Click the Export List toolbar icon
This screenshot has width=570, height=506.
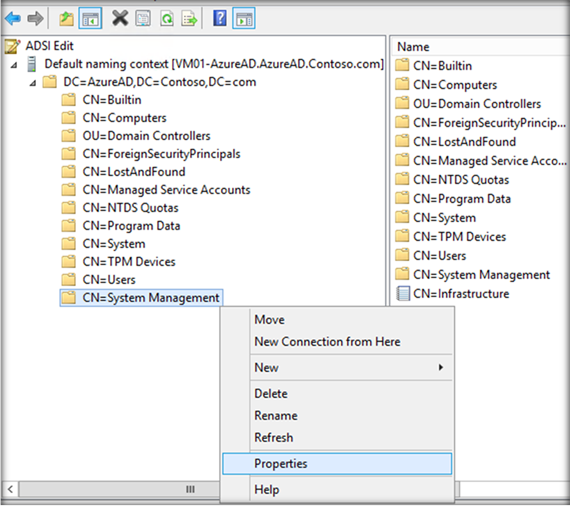(189, 18)
